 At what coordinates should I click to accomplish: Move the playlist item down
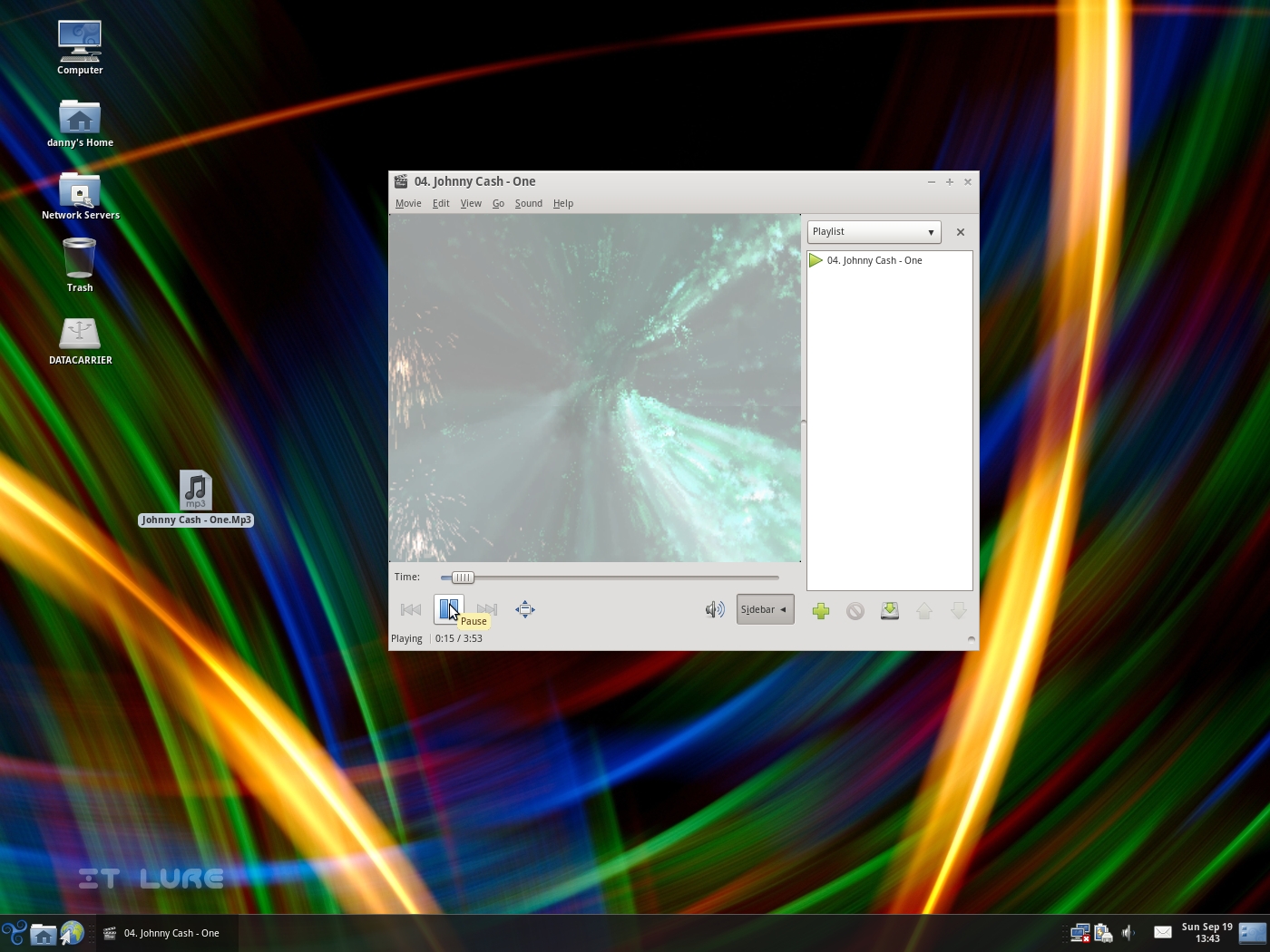point(959,611)
